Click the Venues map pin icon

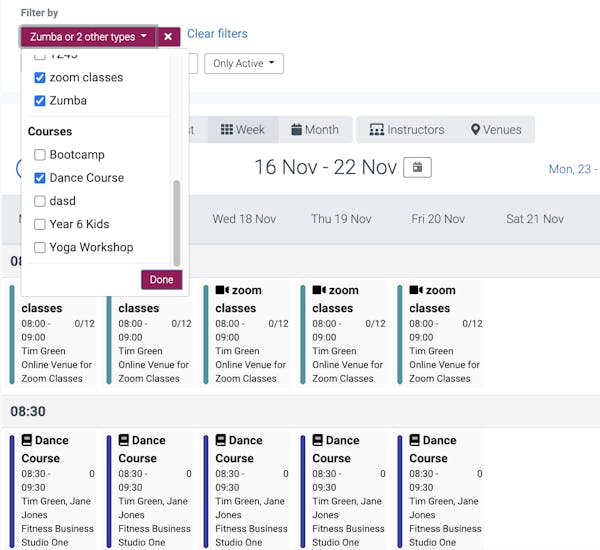pyautogui.click(x=476, y=130)
